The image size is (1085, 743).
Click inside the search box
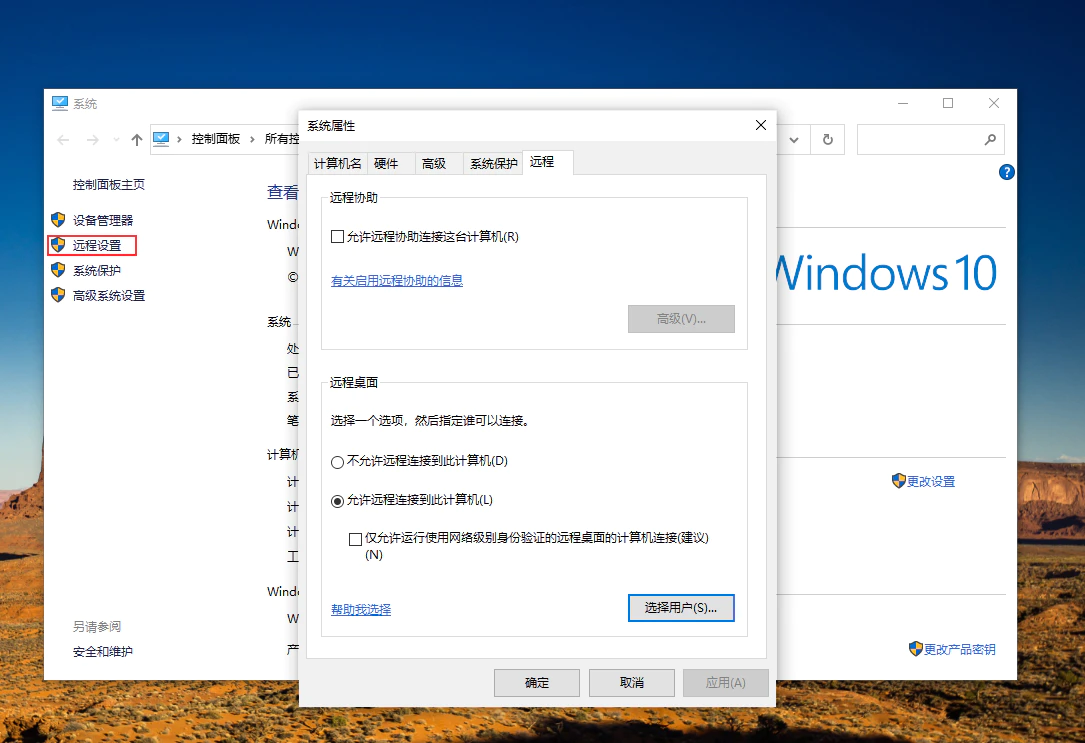point(920,139)
